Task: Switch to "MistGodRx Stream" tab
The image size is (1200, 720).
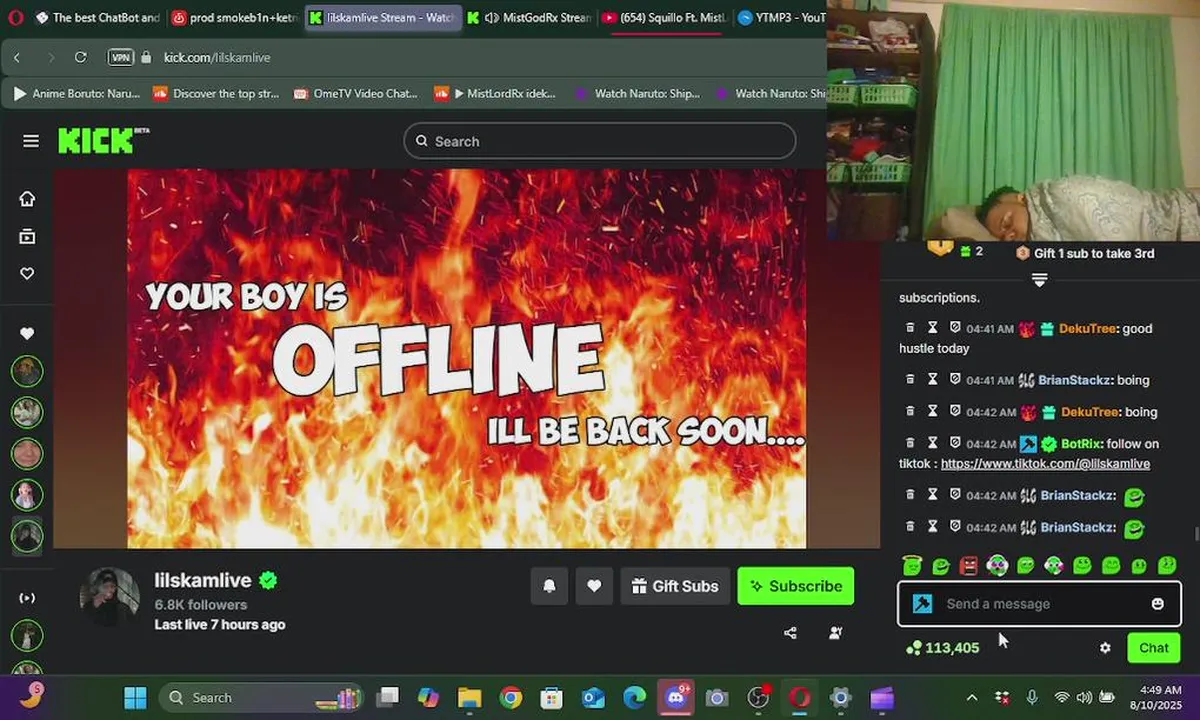Action: coord(528,18)
